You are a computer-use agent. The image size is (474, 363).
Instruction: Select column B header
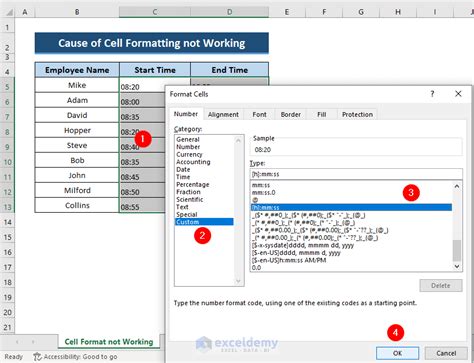point(77,12)
